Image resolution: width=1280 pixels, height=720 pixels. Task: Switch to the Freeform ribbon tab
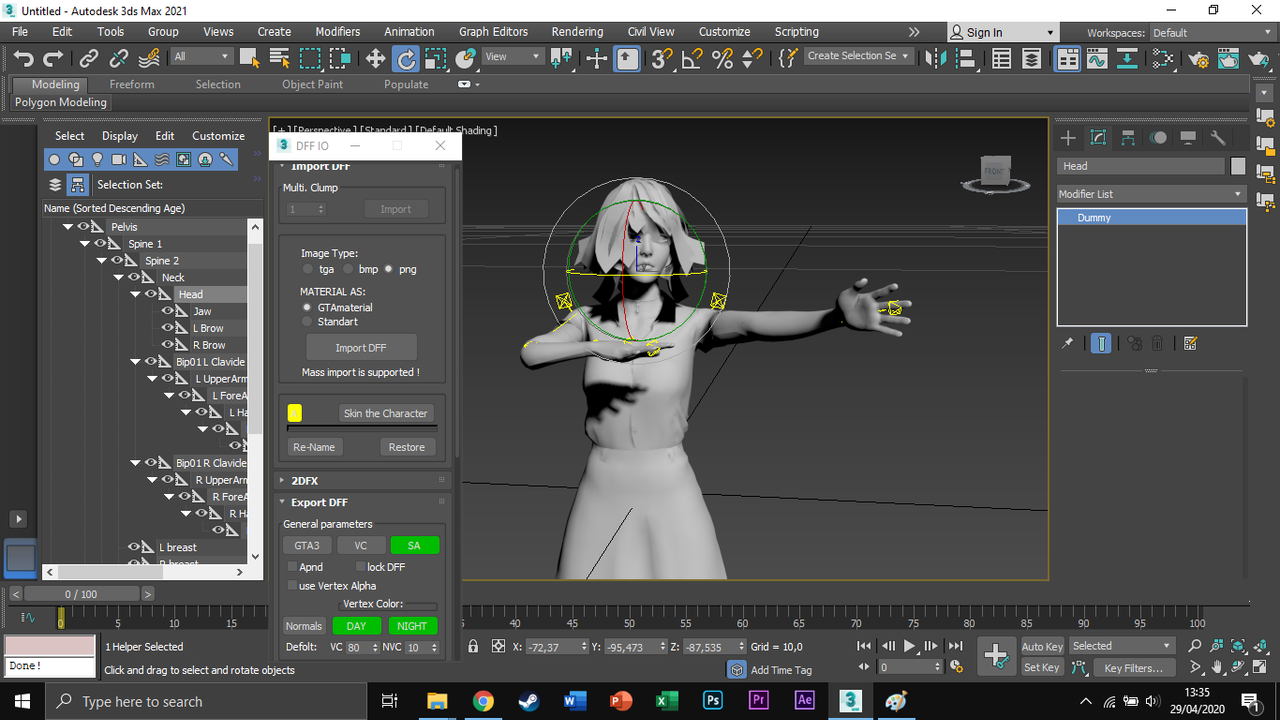pos(132,84)
